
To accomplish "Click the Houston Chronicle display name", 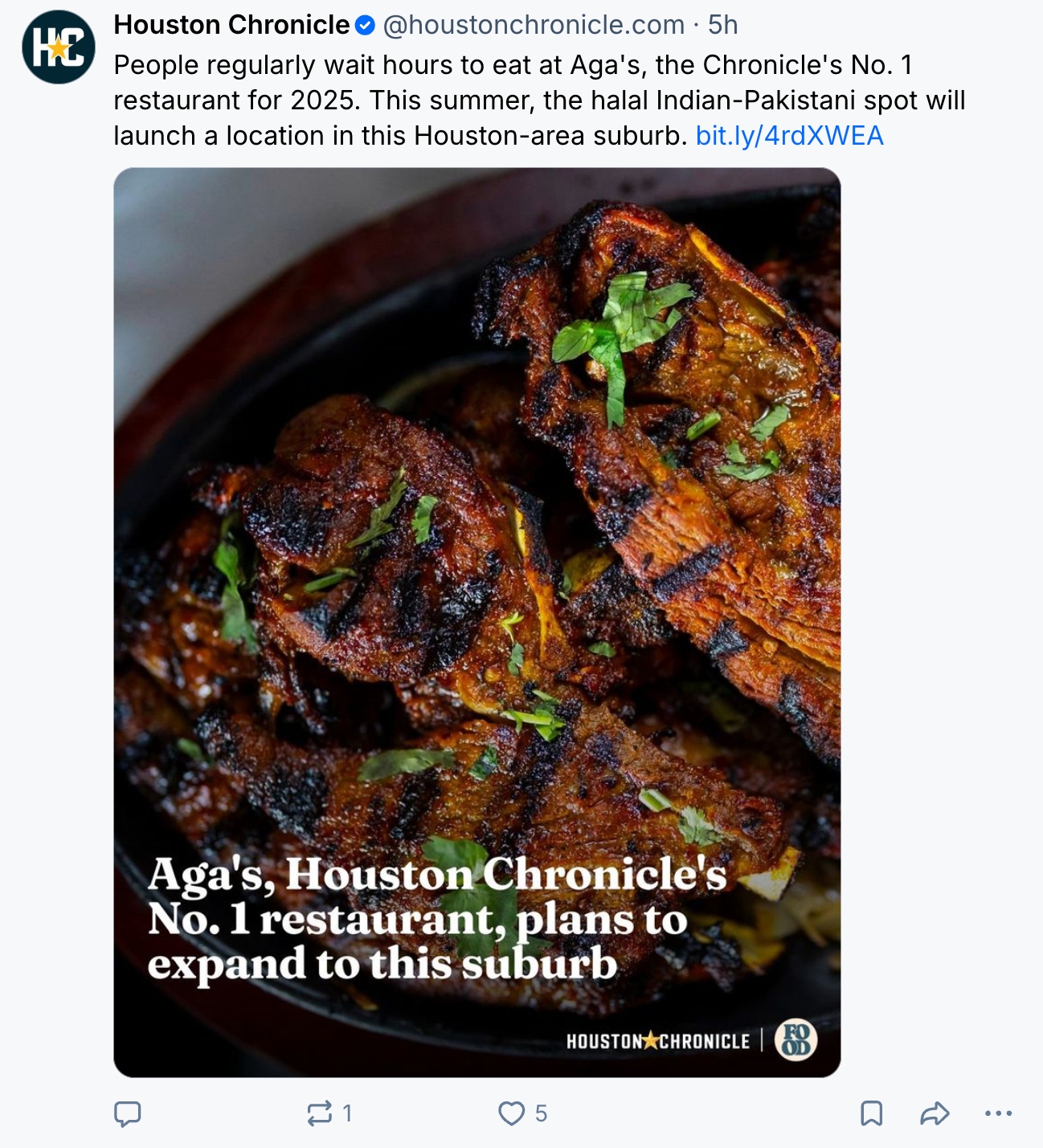I will 231,25.
